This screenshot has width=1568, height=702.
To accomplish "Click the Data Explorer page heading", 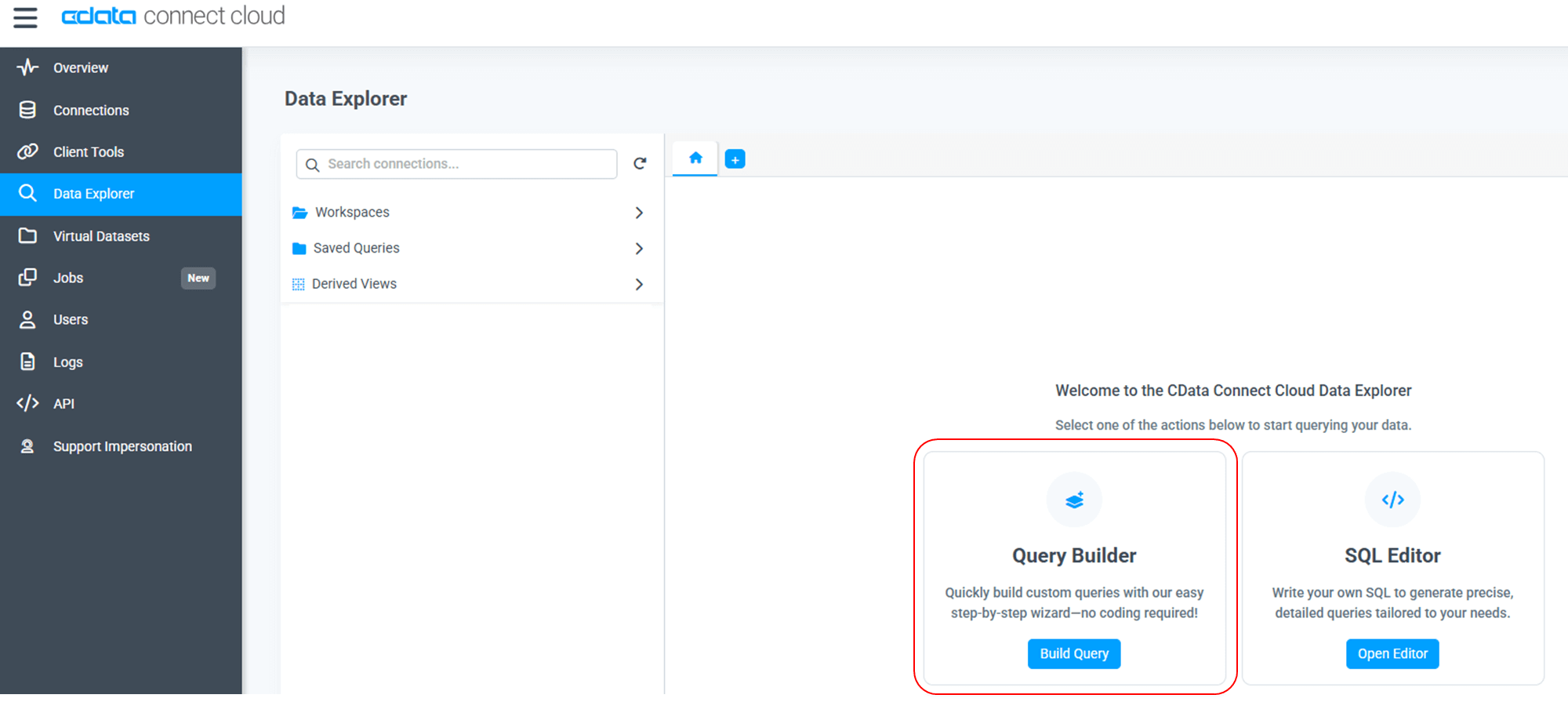I will 346,99.
